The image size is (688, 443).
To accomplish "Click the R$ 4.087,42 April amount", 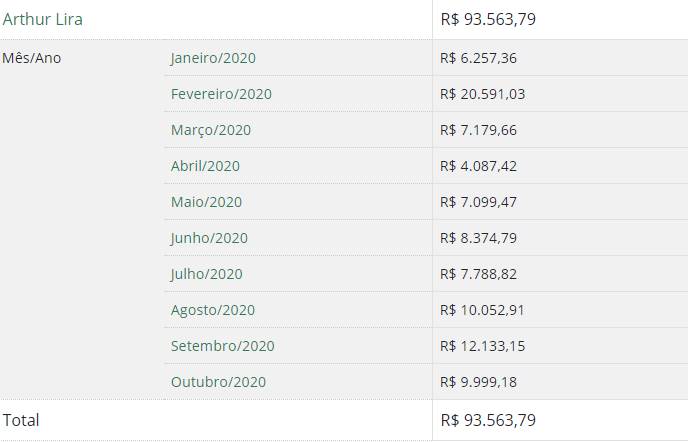I will (478, 166).
